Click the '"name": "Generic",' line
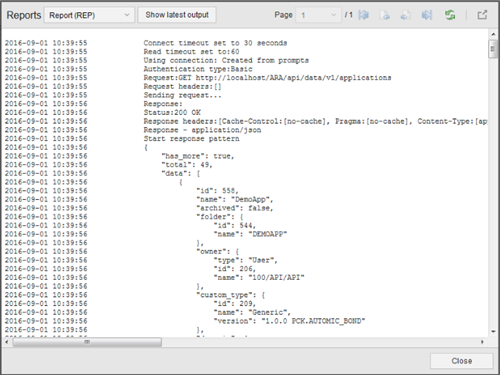 (x=252, y=312)
